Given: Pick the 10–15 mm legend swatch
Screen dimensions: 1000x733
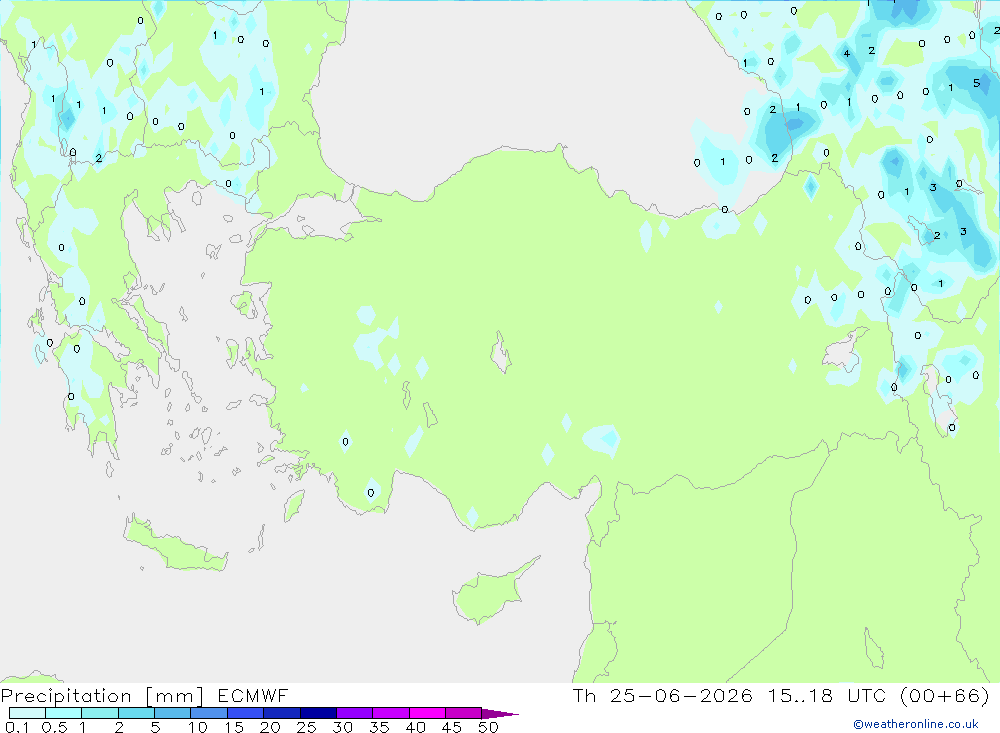Looking at the screenshot, I should point(209,713).
